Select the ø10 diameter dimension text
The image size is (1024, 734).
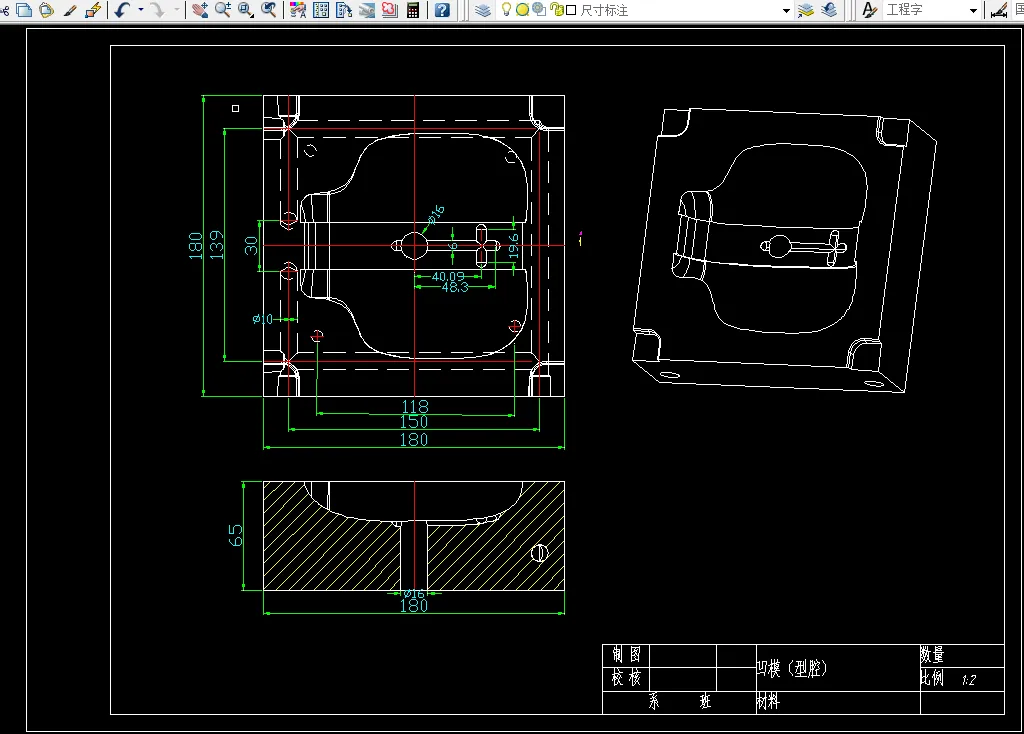pyautogui.click(x=263, y=319)
